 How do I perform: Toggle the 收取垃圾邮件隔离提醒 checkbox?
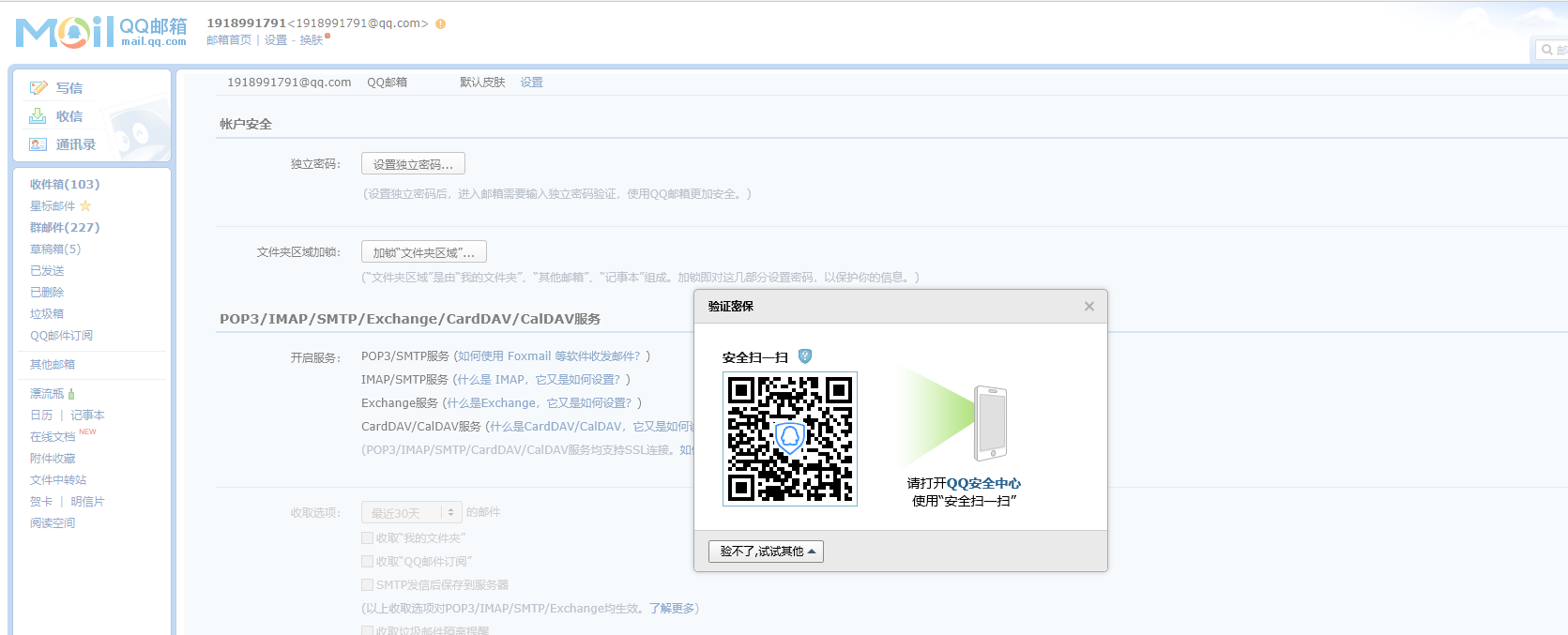pyautogui.click(x=368, y=630)
